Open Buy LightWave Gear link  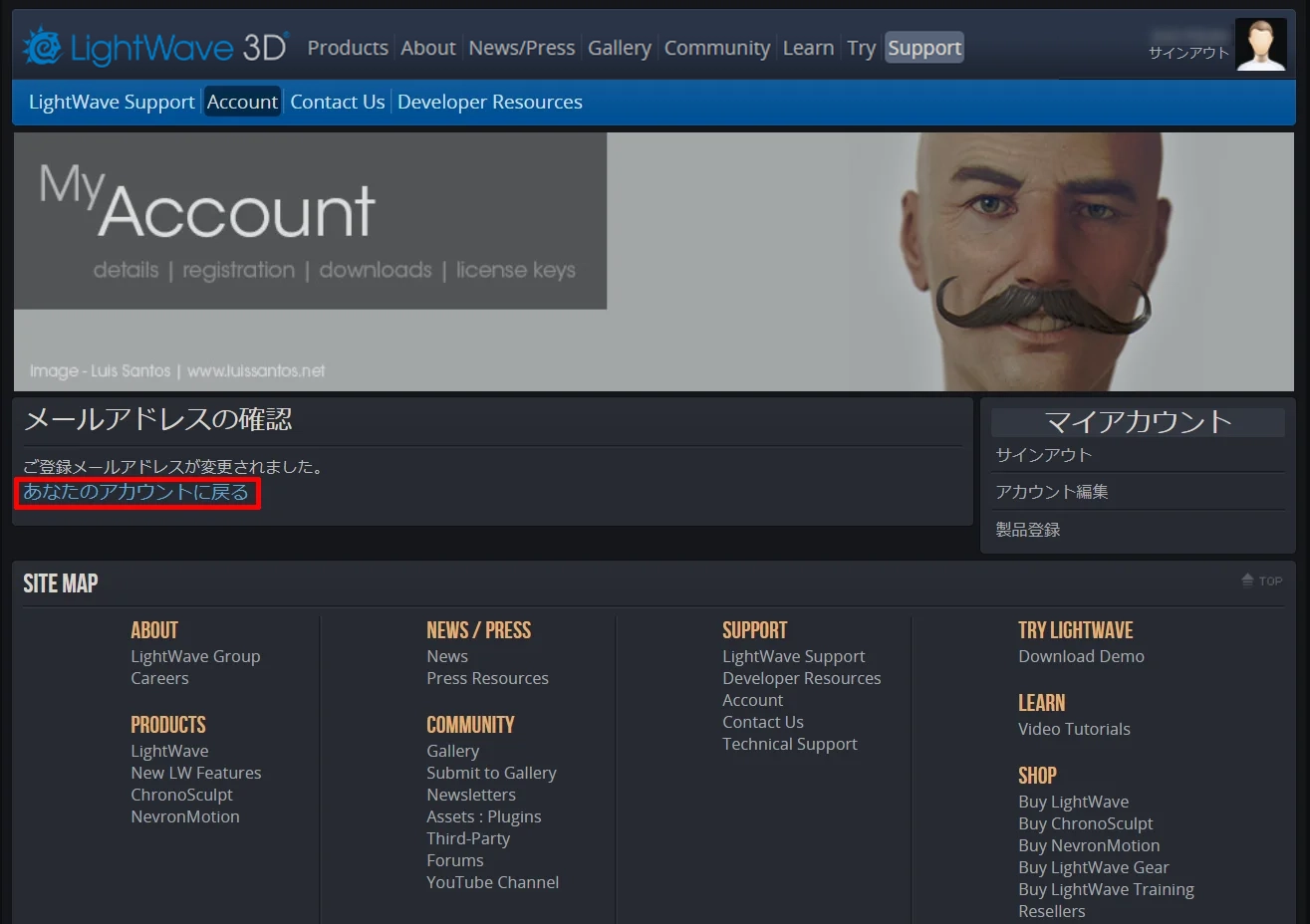point(1094,867)
